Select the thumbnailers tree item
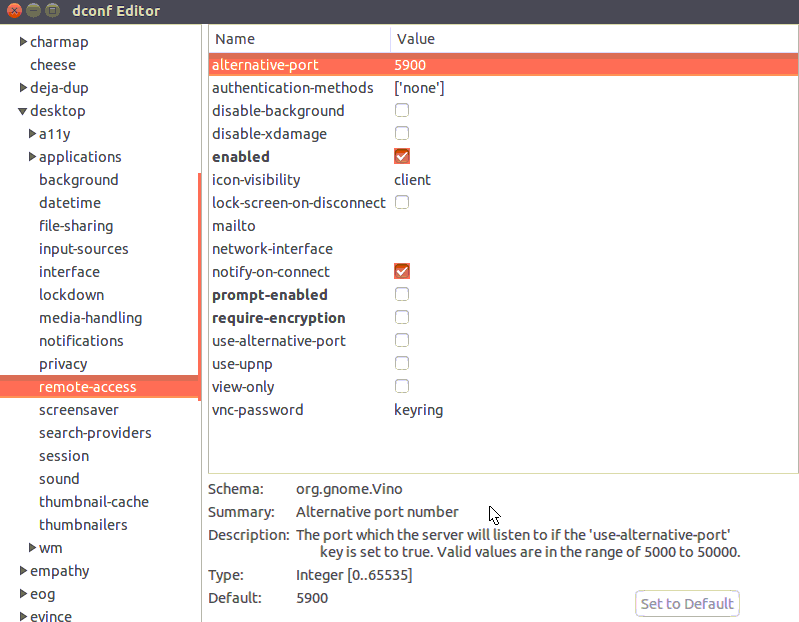 [x=83, y=525]
